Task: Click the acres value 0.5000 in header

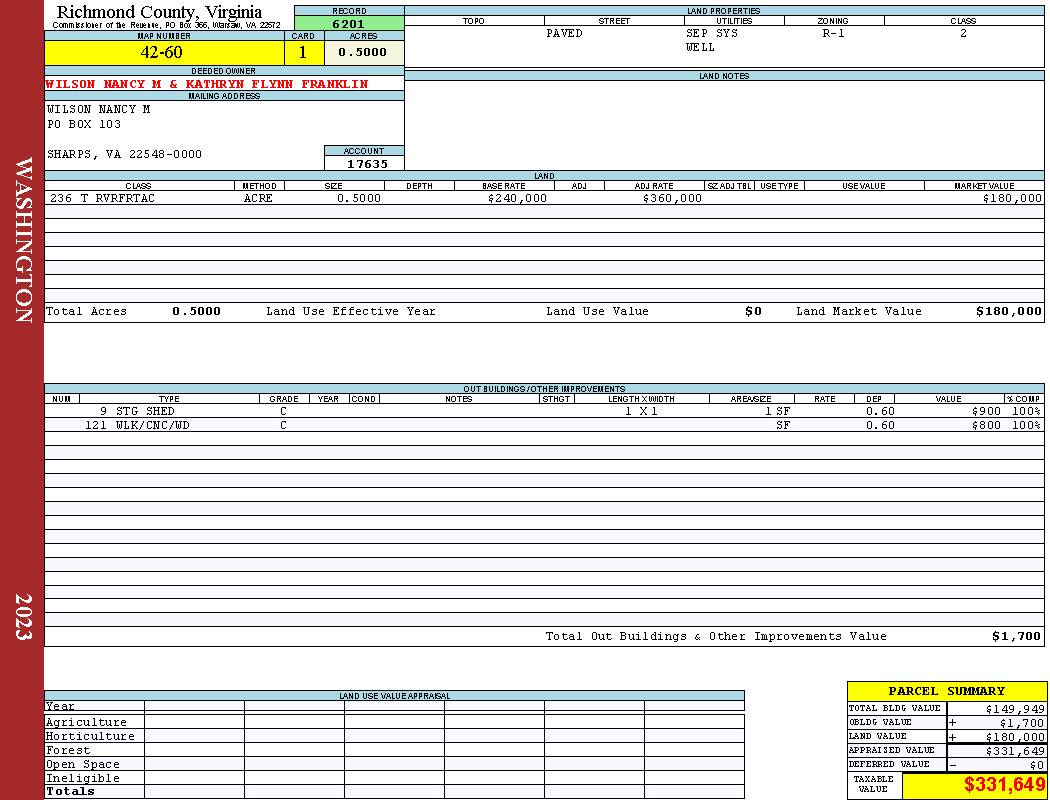Action: pyautogui.click(x=362, y=52)
